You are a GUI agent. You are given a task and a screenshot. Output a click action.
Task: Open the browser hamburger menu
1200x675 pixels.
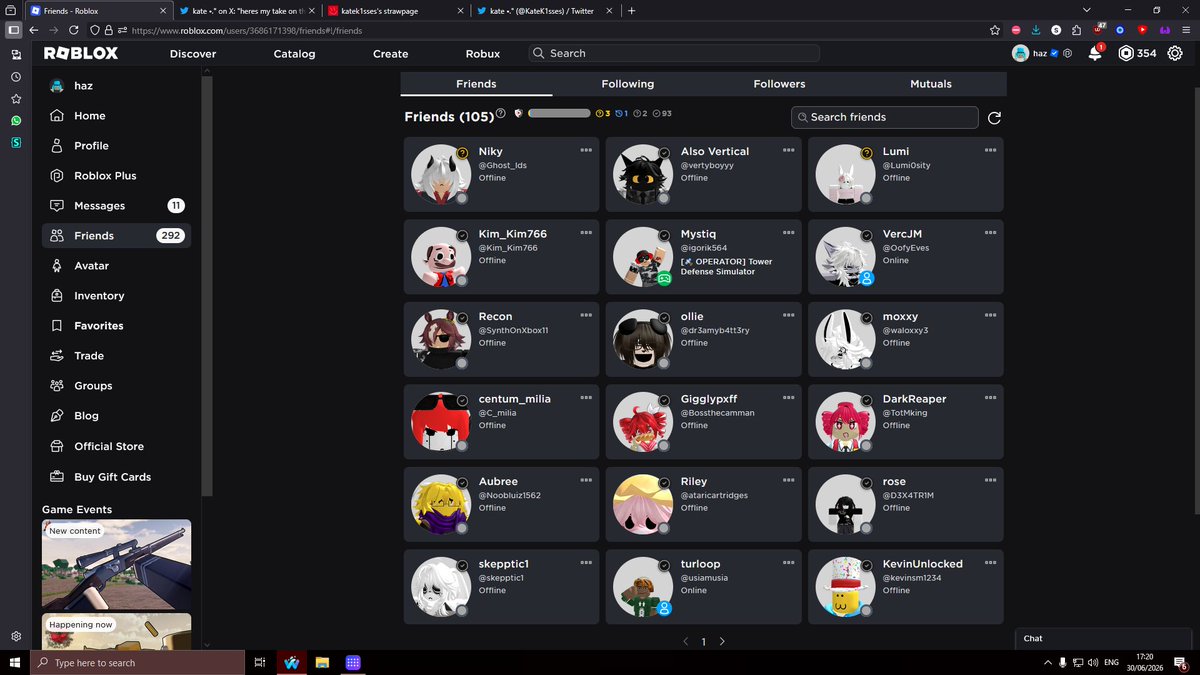pos(1185,30)
